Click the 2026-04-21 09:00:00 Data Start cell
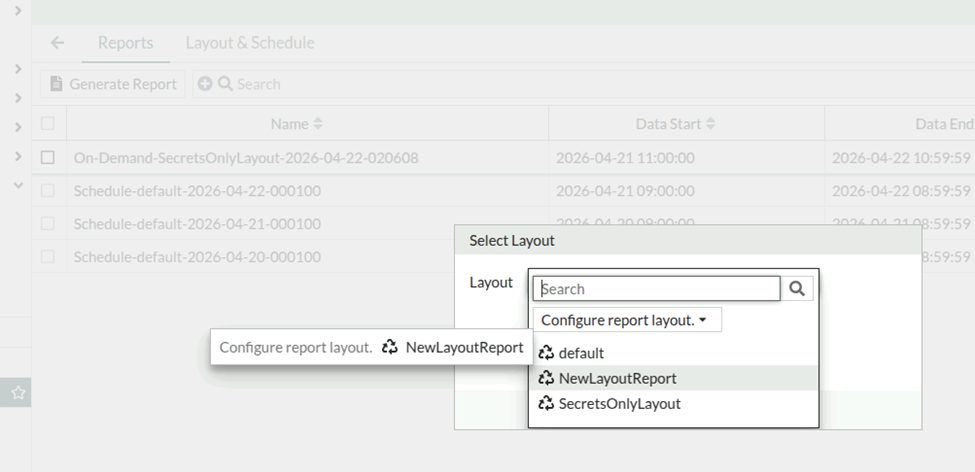The height and width of the screenshot is (472, 975). coord(625,191)
